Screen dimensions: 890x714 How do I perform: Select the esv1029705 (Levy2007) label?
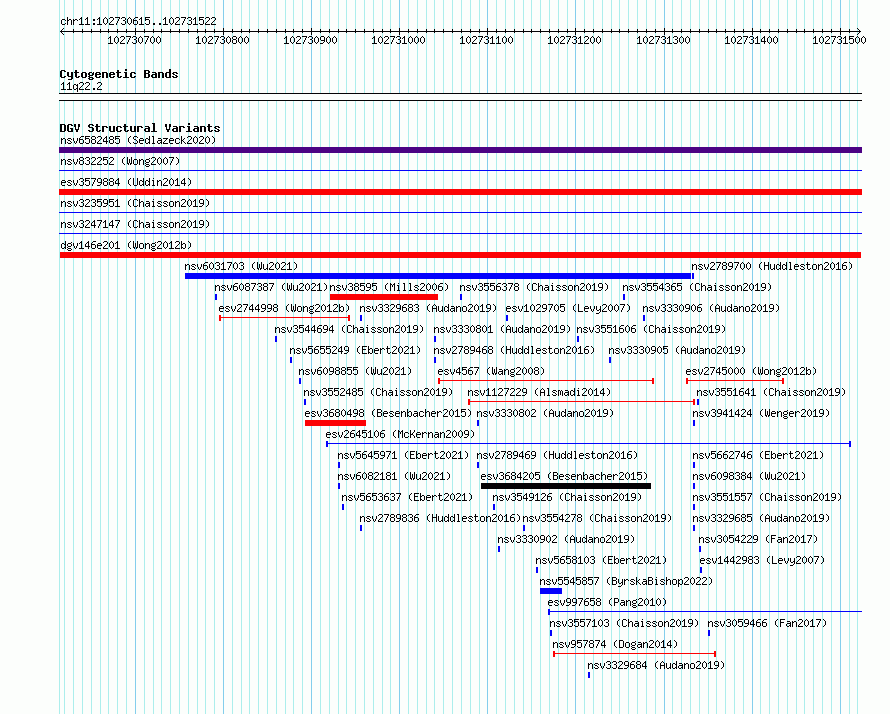point(568,308)
